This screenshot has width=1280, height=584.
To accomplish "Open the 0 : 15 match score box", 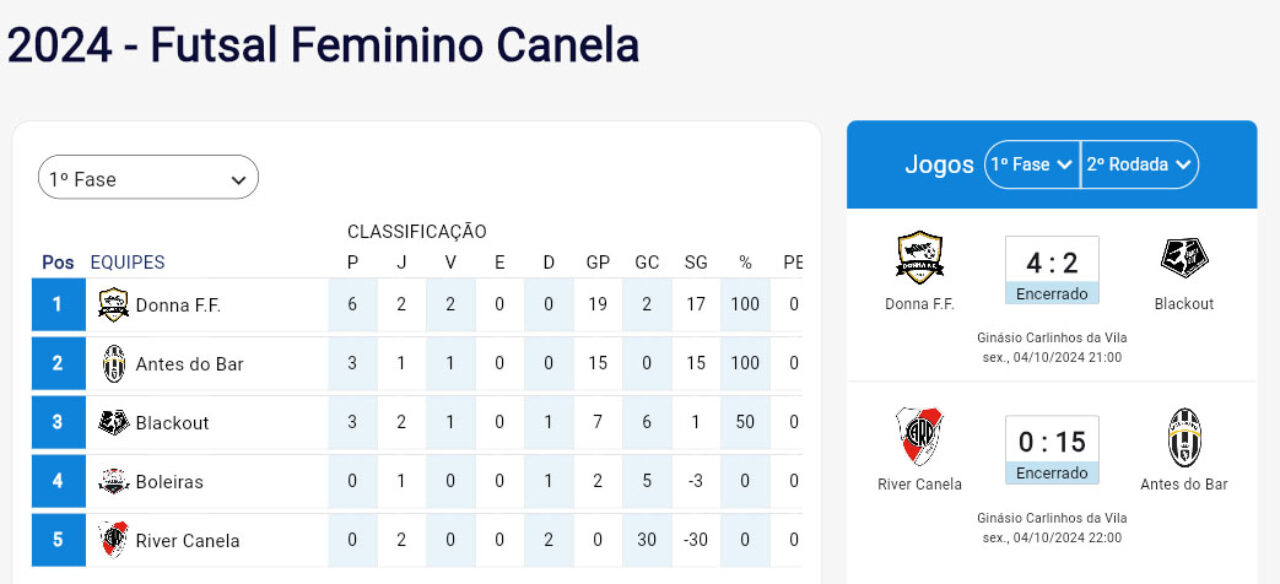I will (1052, 449).
